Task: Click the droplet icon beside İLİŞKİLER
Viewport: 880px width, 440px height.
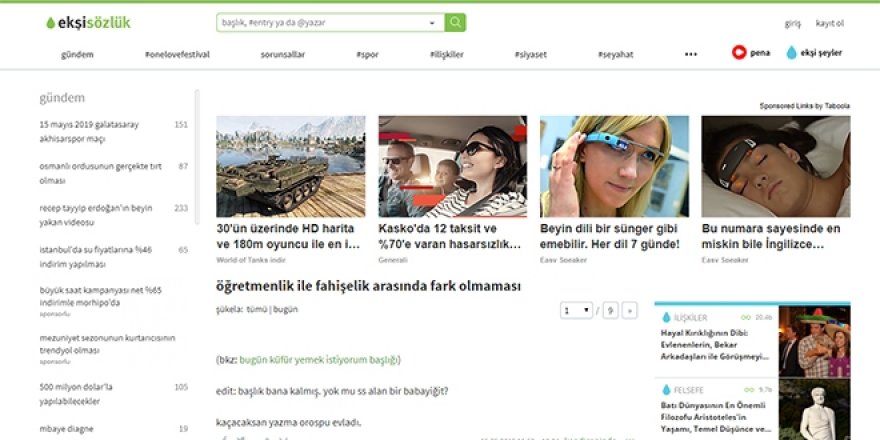Action: click(667, 318)
